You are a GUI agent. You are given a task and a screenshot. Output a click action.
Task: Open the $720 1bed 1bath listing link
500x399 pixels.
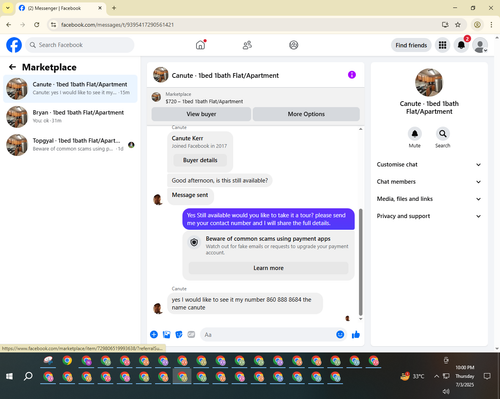pos(204,101)
